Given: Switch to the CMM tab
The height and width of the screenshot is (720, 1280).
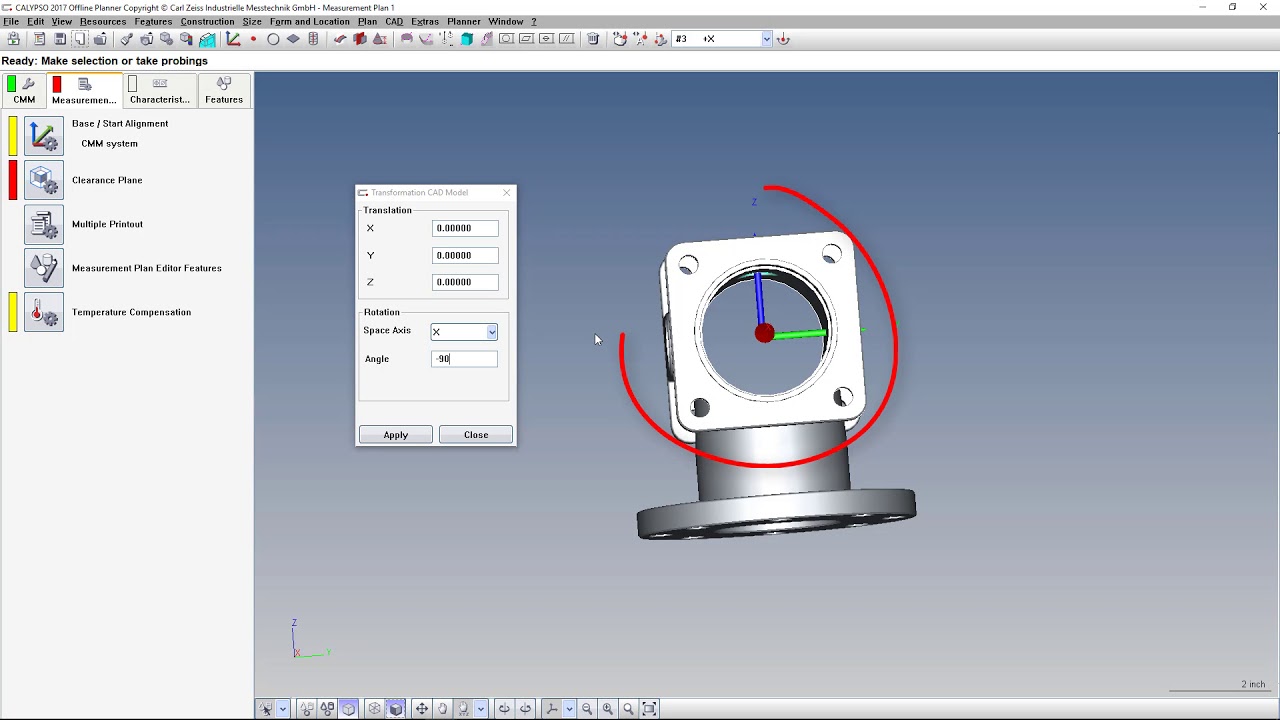Looking at the screenshot, I should click(24, 90).
